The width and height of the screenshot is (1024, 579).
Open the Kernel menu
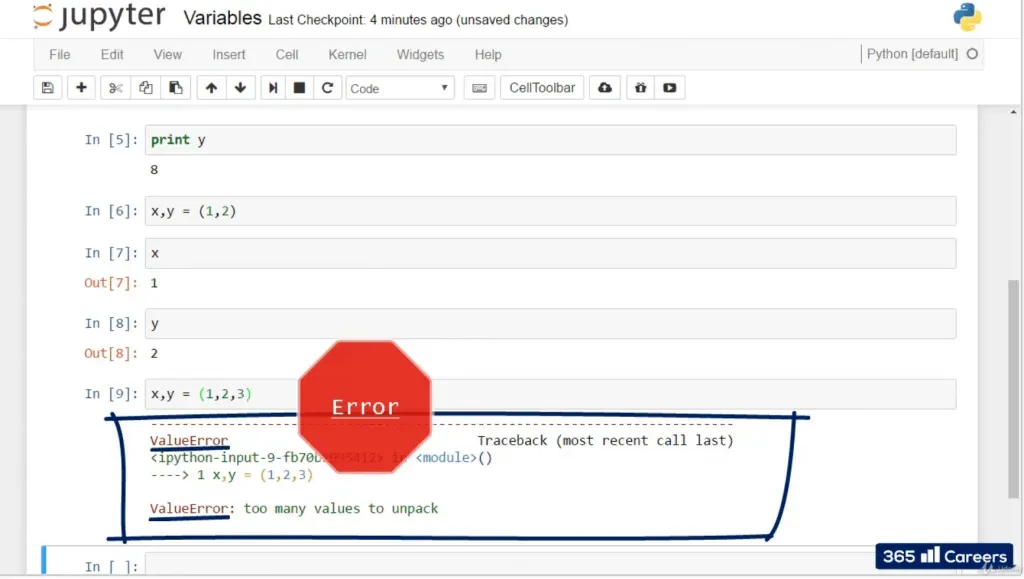click(x=347, y=55)
